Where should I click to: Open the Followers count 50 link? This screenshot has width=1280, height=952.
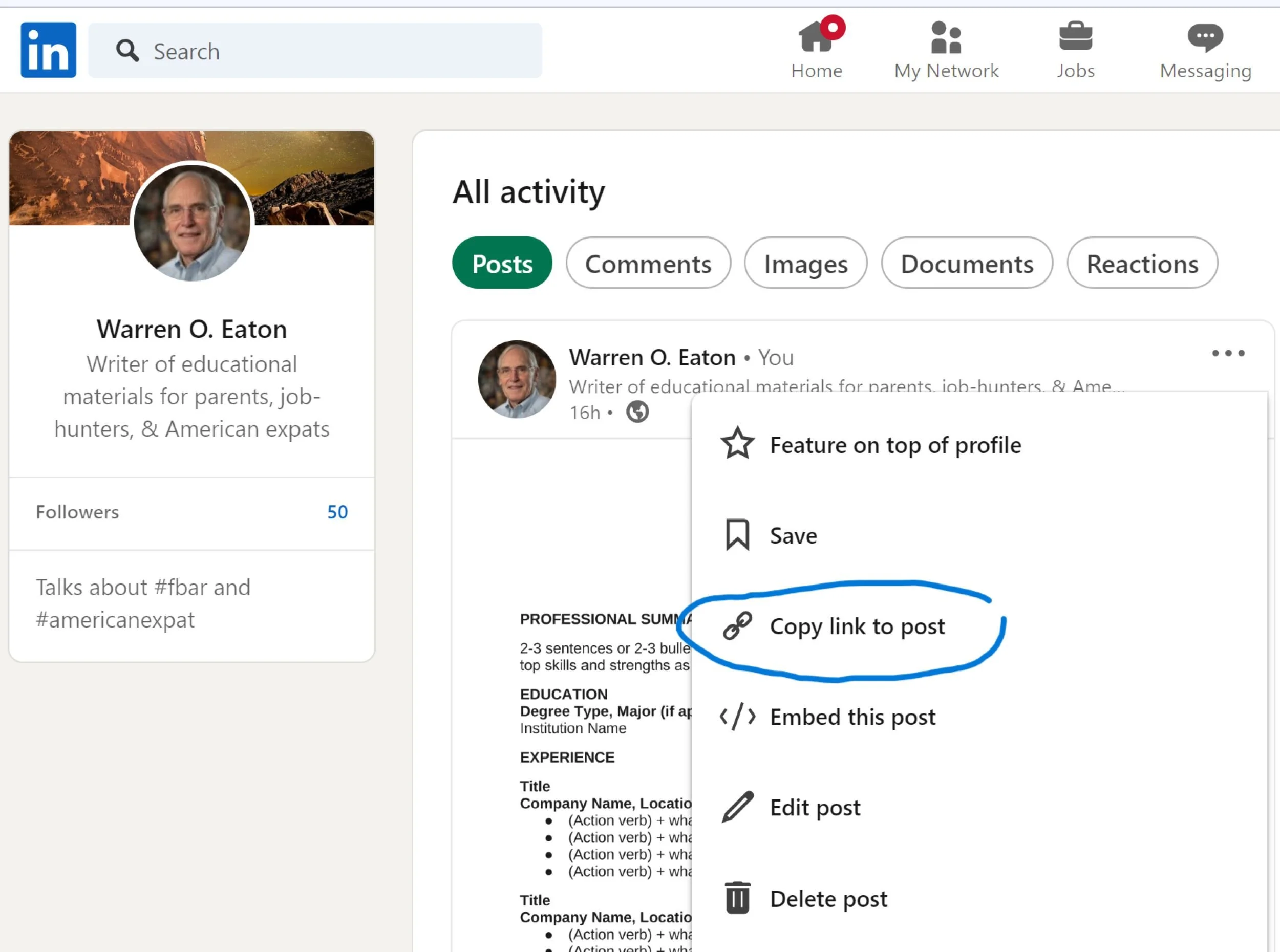pos(337,512)
